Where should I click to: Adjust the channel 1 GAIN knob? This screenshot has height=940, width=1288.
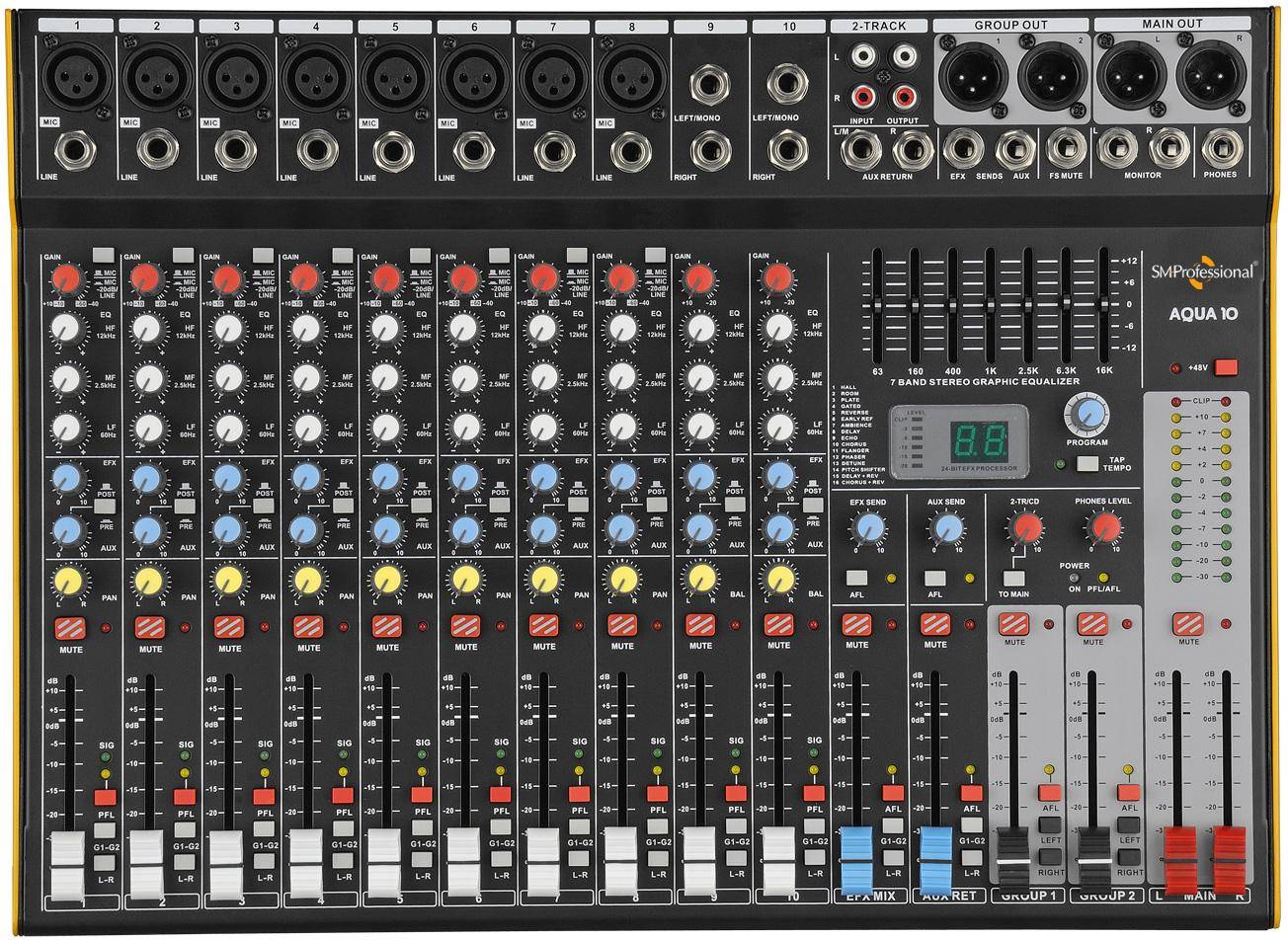pos(66,279)
